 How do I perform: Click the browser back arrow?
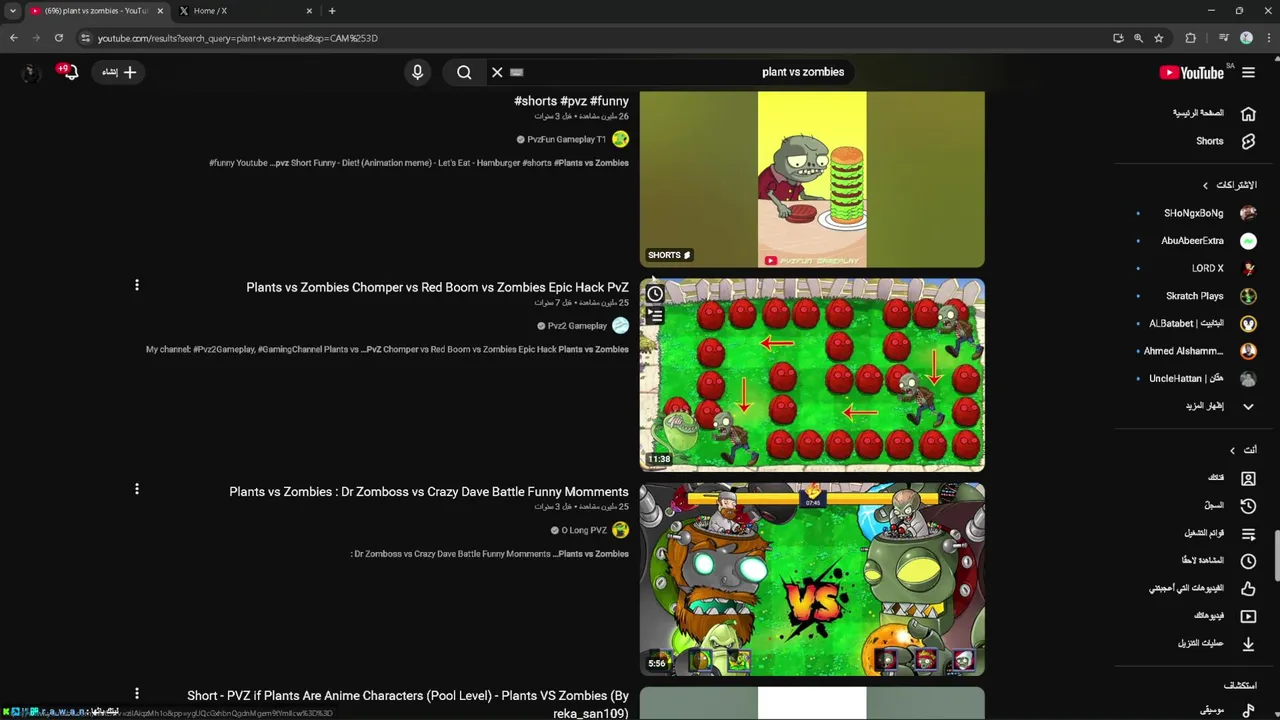point(14,38)
